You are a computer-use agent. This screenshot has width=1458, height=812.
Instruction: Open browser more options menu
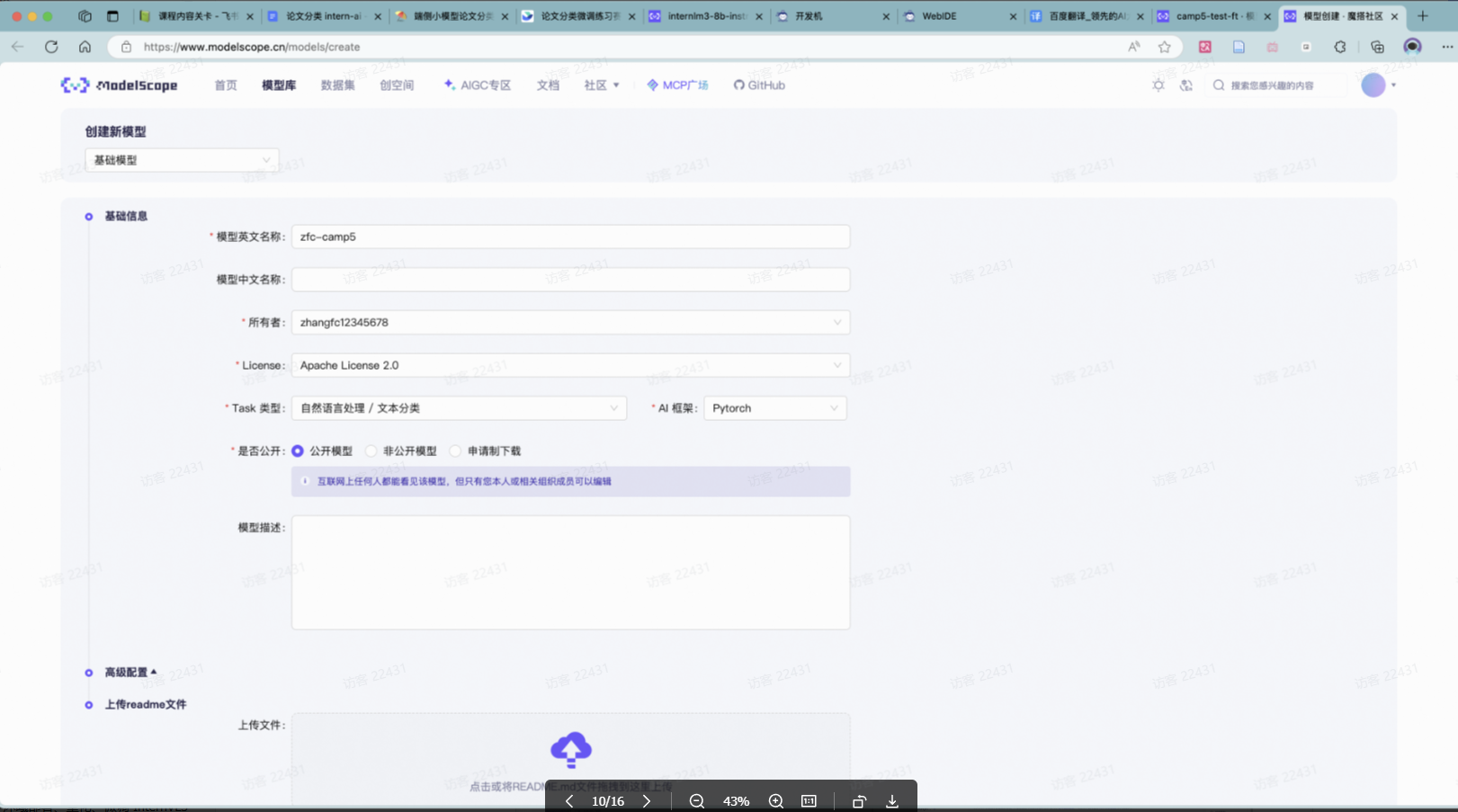[1447, 47]
